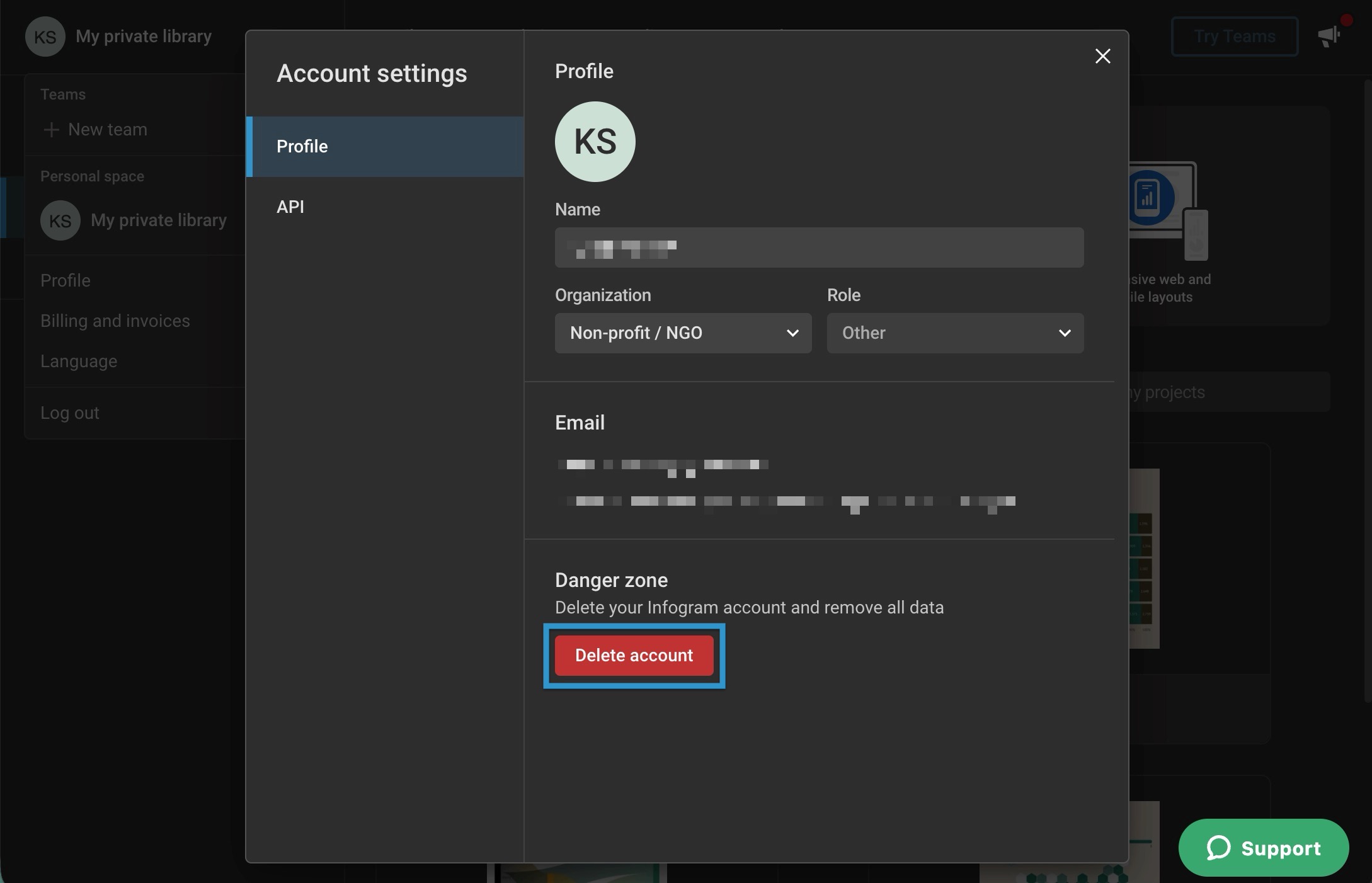
Task: Select Billing and invoices in the sidebar
Action: (115, 320)
